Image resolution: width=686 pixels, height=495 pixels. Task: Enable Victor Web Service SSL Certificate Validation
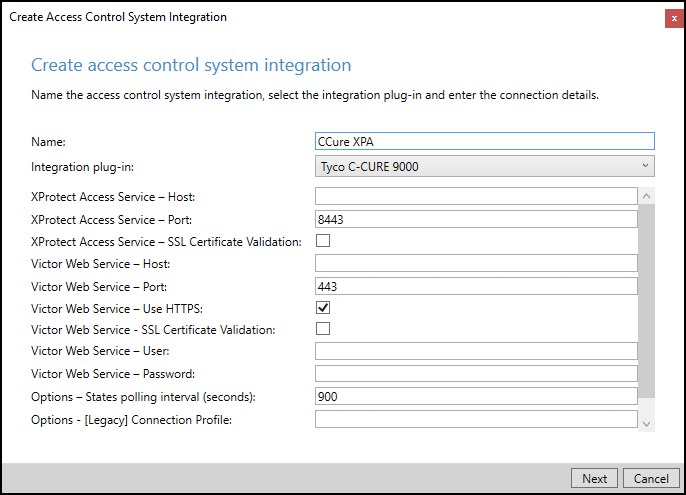323,329
